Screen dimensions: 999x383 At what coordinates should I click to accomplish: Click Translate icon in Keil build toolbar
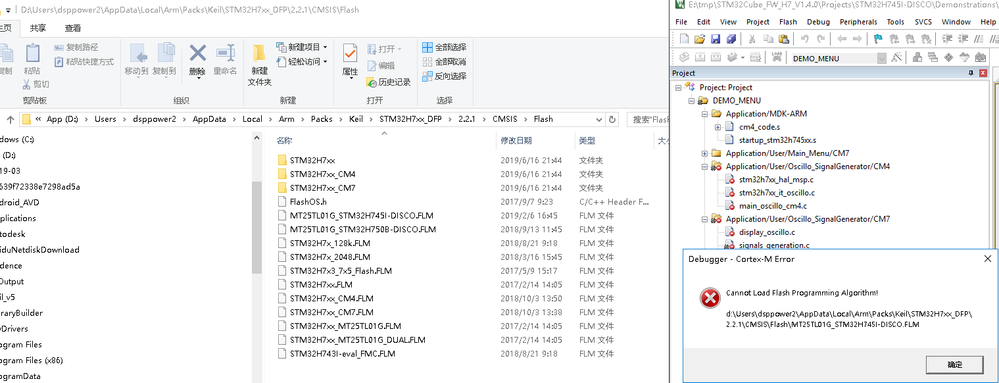click(684, 57)
